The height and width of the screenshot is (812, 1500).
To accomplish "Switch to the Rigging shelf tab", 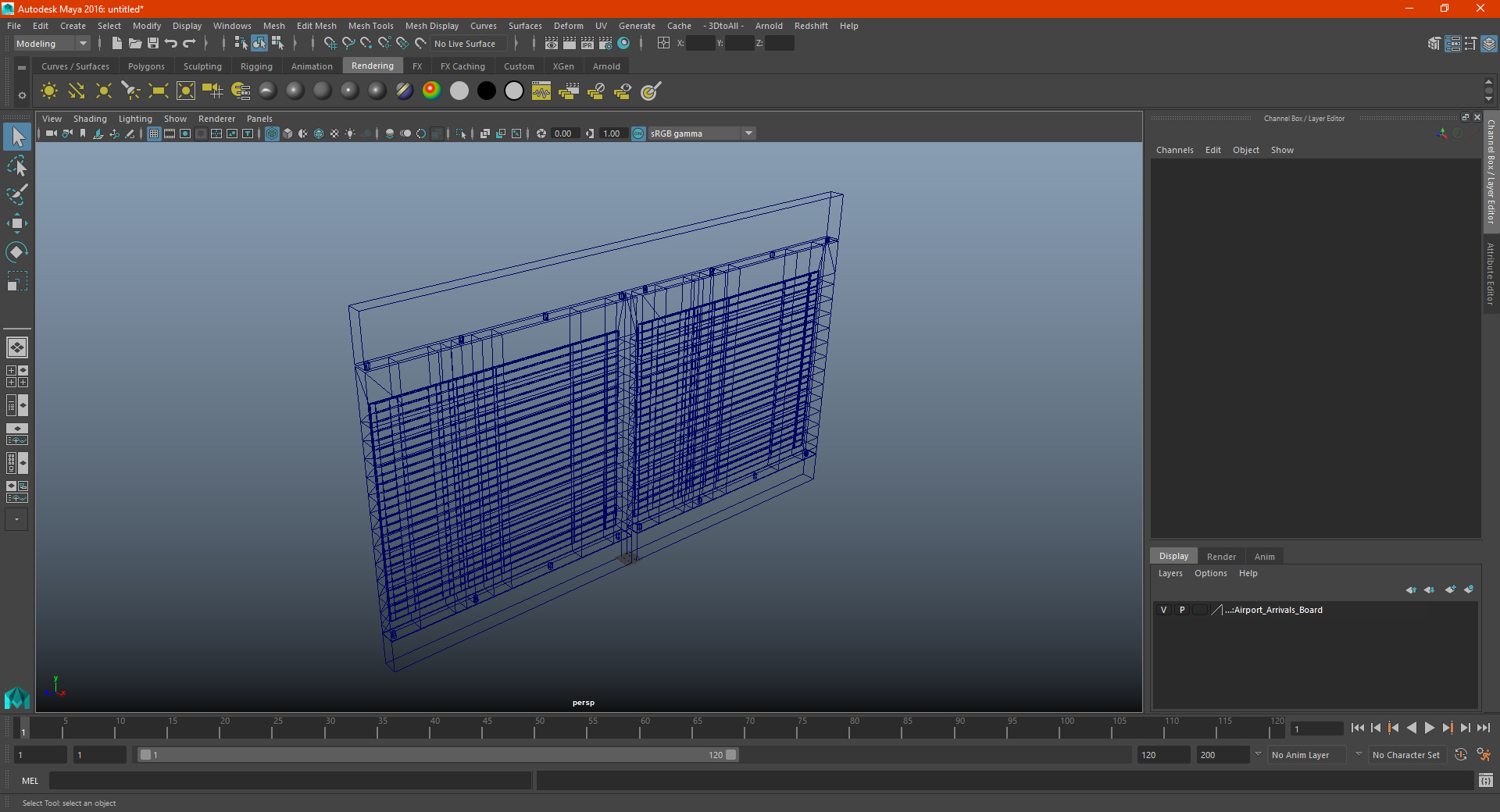I will (x=256, y=66).
